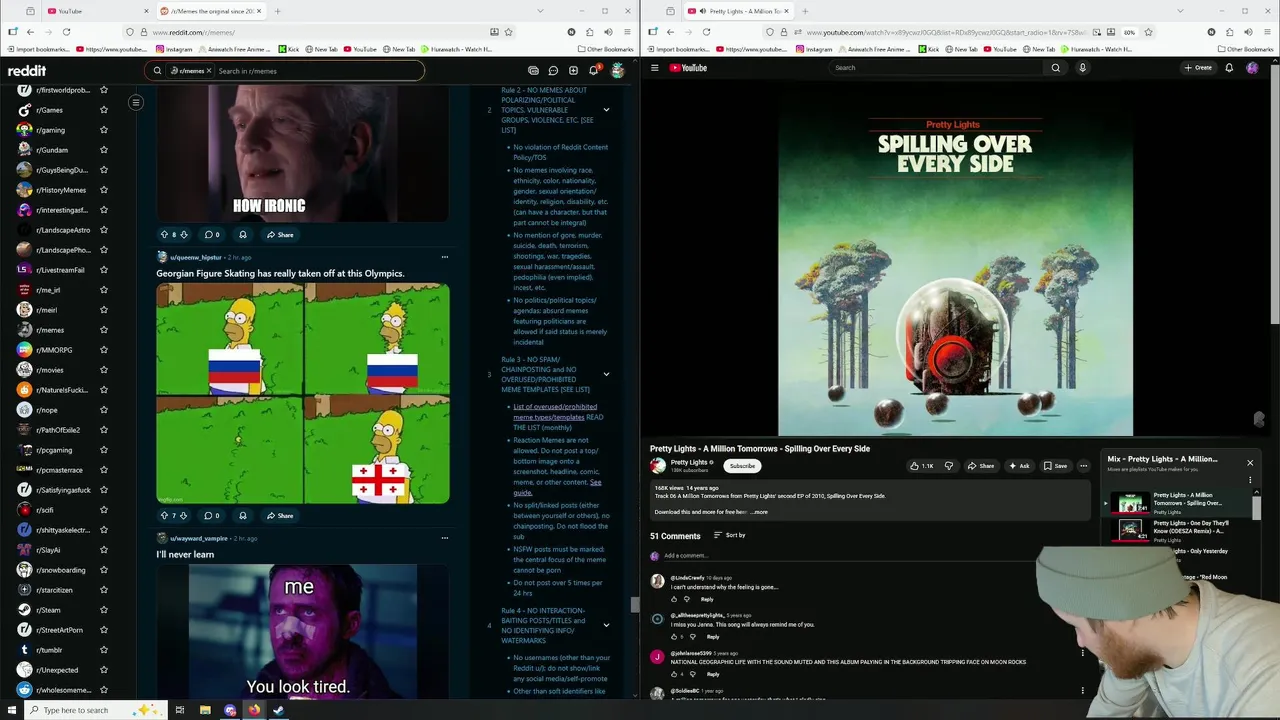Expand video description more link
Viewport: 1280px width, 720px height.
pyautogui.click(x=759, y=512)
